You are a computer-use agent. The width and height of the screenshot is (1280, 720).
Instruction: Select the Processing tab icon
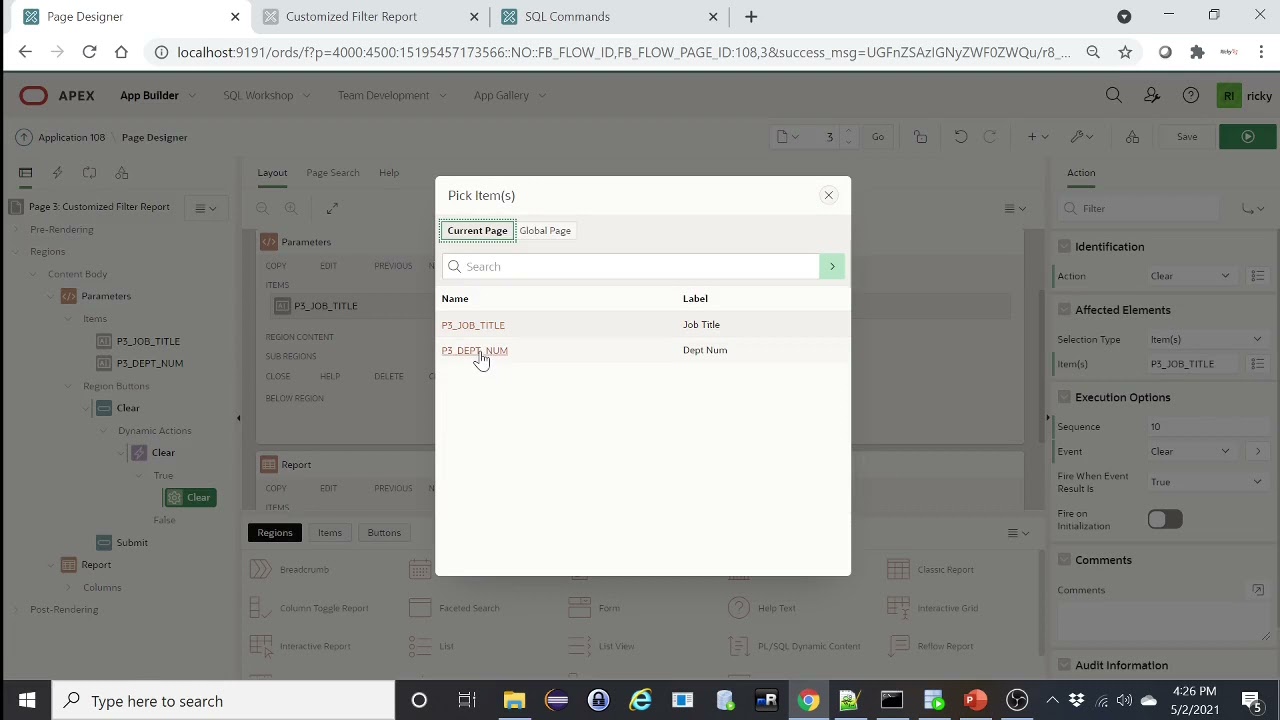(x=89, y=173)
